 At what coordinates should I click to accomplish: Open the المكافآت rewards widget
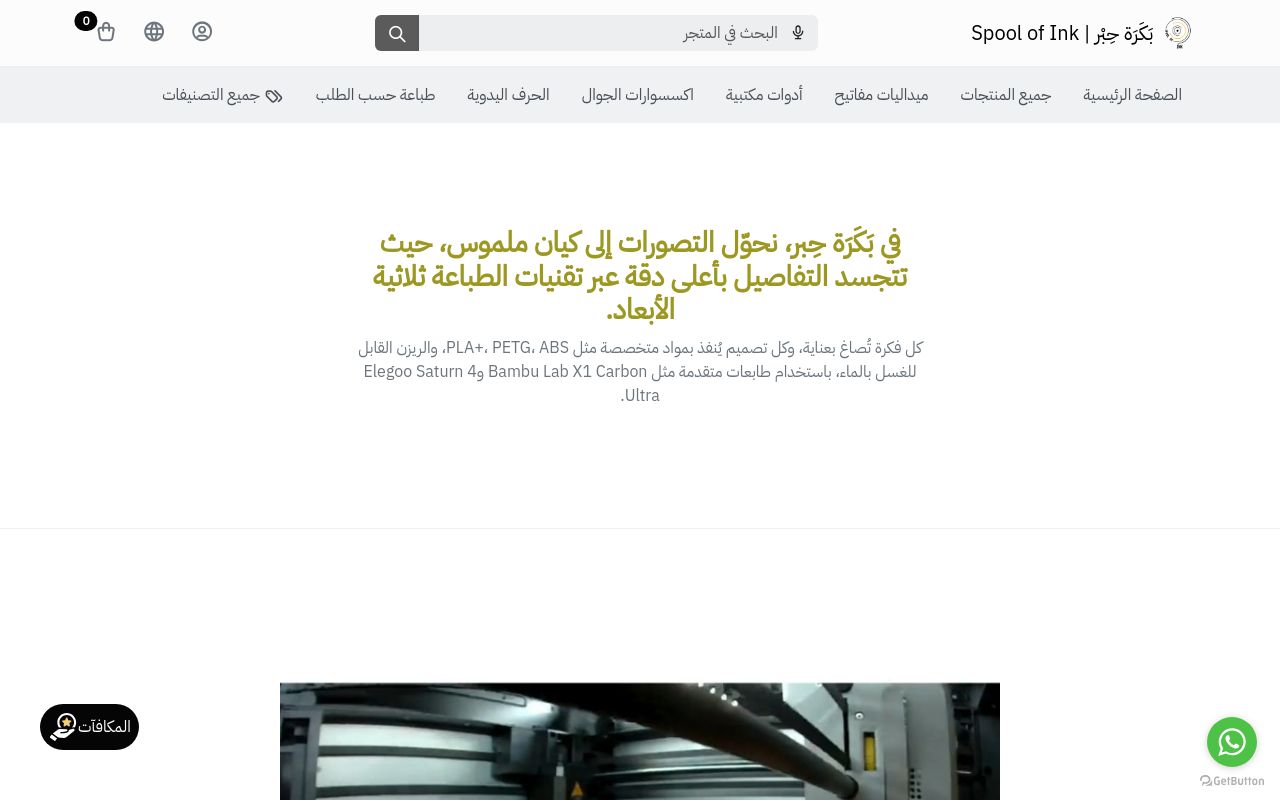[89, 727]
